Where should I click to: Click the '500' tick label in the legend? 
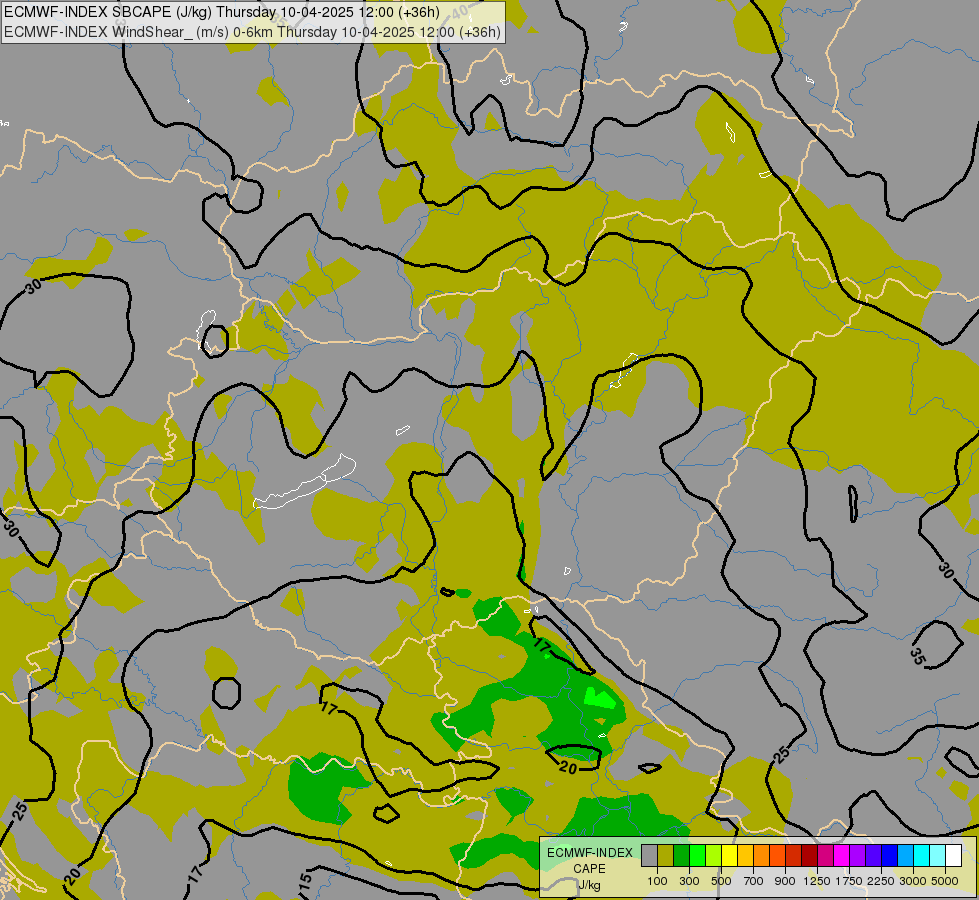pyautogui.click(x=721, y=881)
